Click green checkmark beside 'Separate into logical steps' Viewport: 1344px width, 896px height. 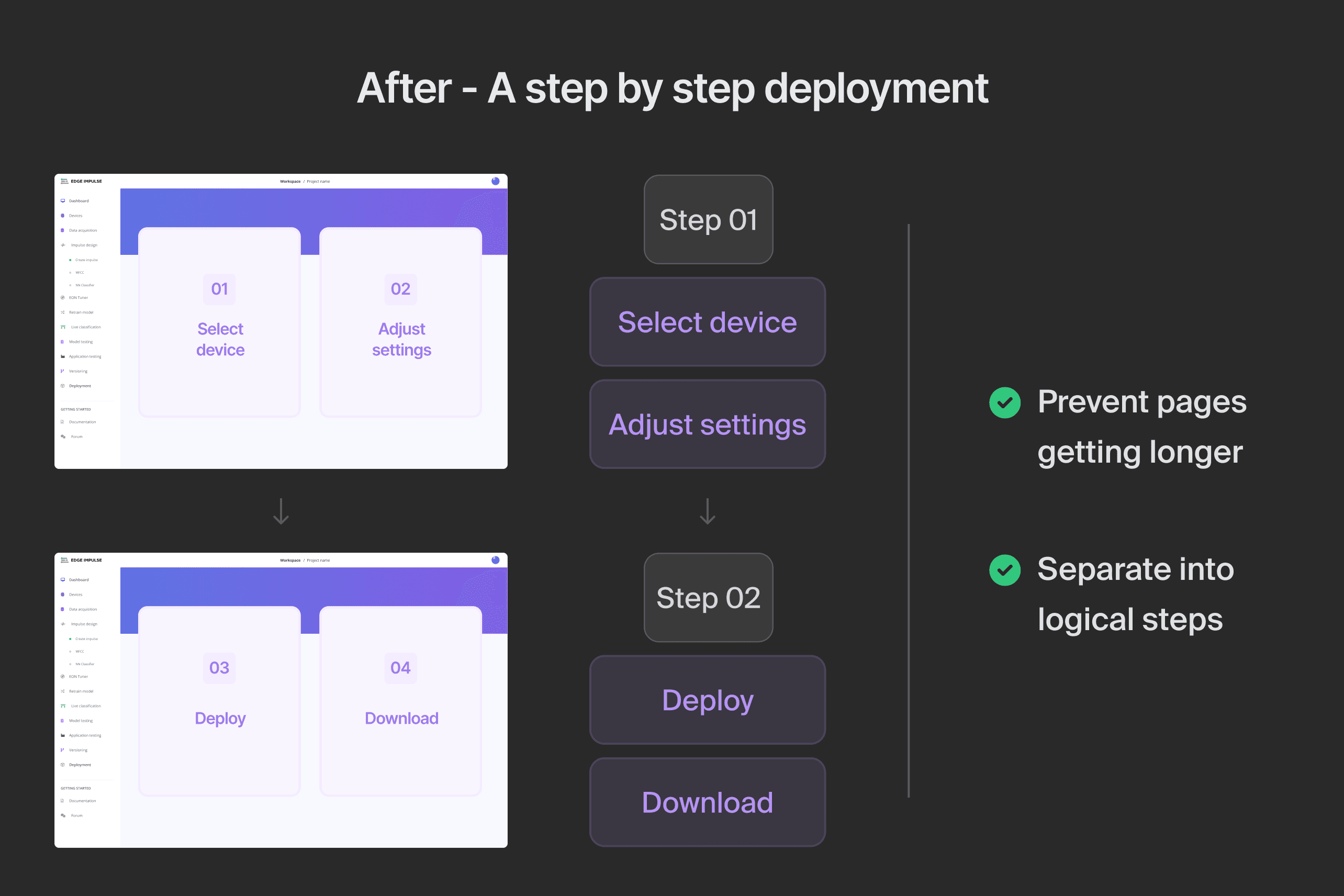(1004, 570)
